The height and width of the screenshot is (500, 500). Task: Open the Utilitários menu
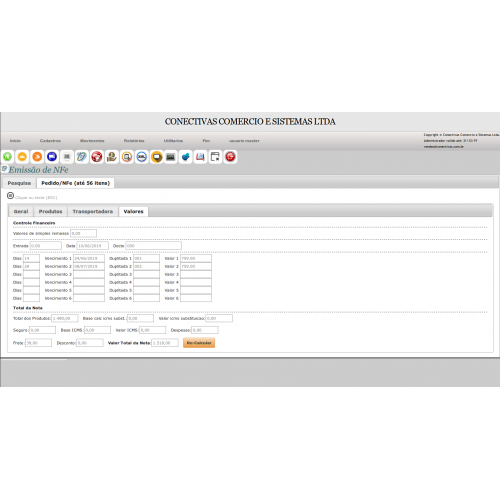(173, 141)
